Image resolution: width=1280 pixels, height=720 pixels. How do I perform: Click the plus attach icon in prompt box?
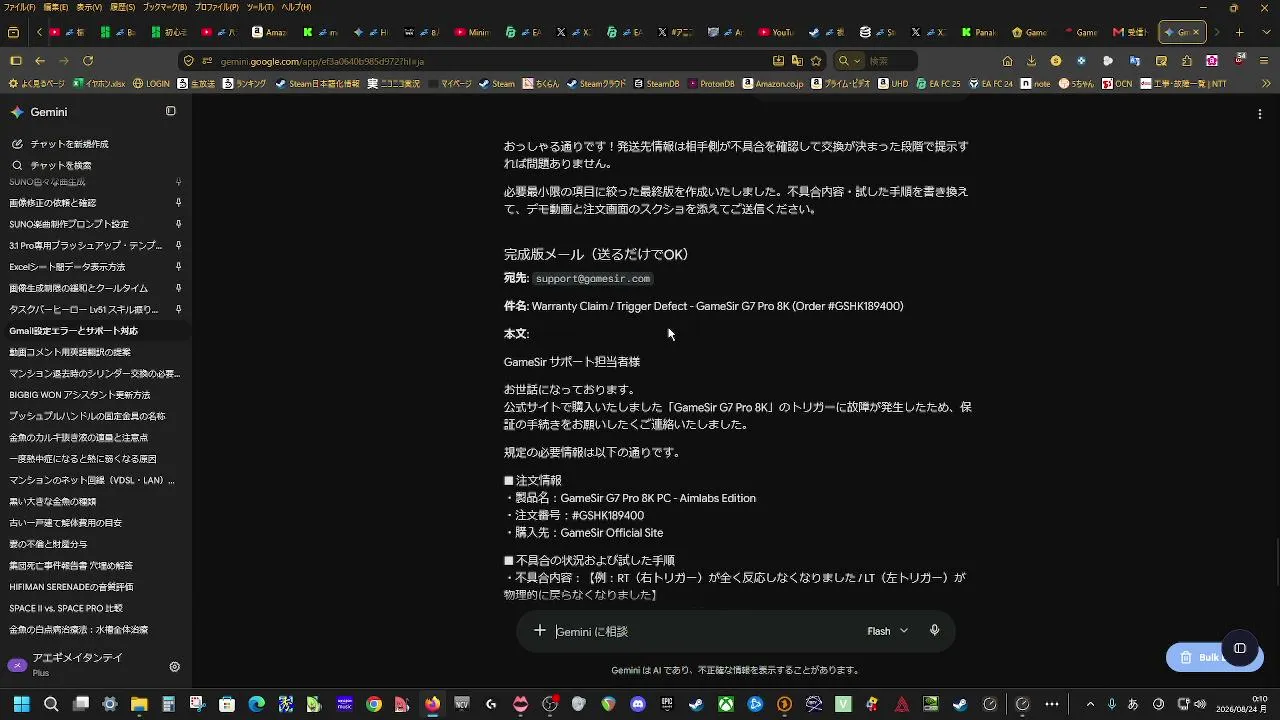(540, 631)
